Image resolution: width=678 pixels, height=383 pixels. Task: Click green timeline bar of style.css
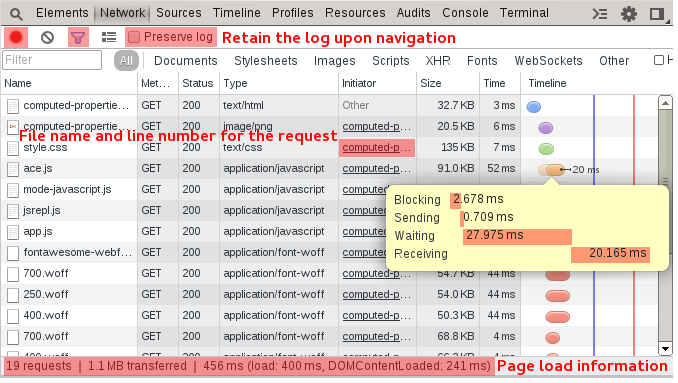pyautogui.click(x=546, y=149)
